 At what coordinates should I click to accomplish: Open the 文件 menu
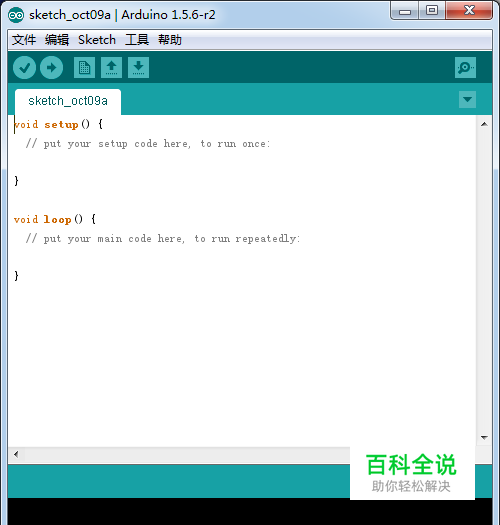pyautogui.click(x=24, y=40)
